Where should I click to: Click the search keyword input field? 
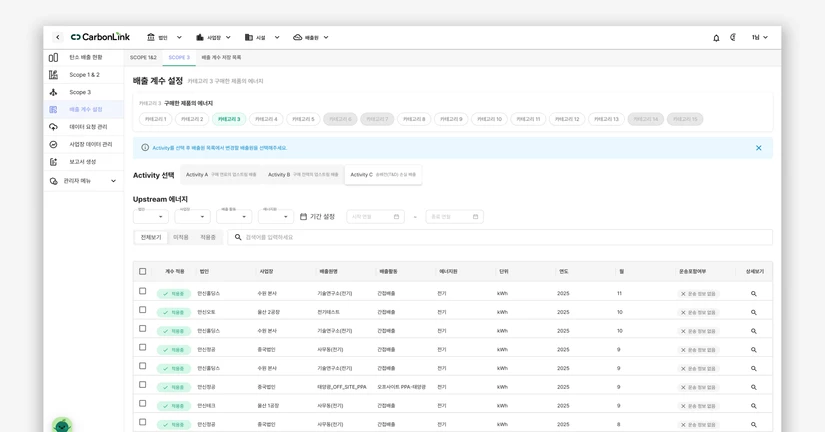click(500, 237)
